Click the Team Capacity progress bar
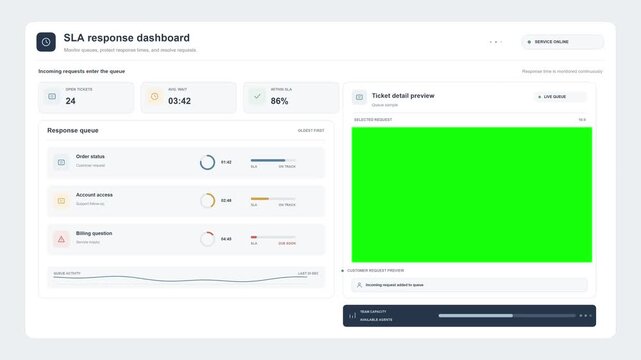641x360 pixels. tap(507, 315)
